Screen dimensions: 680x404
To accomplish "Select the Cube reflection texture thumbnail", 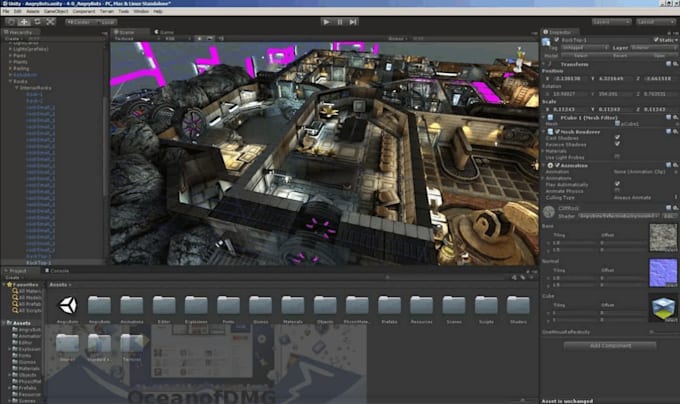I will tap(663, 307).
